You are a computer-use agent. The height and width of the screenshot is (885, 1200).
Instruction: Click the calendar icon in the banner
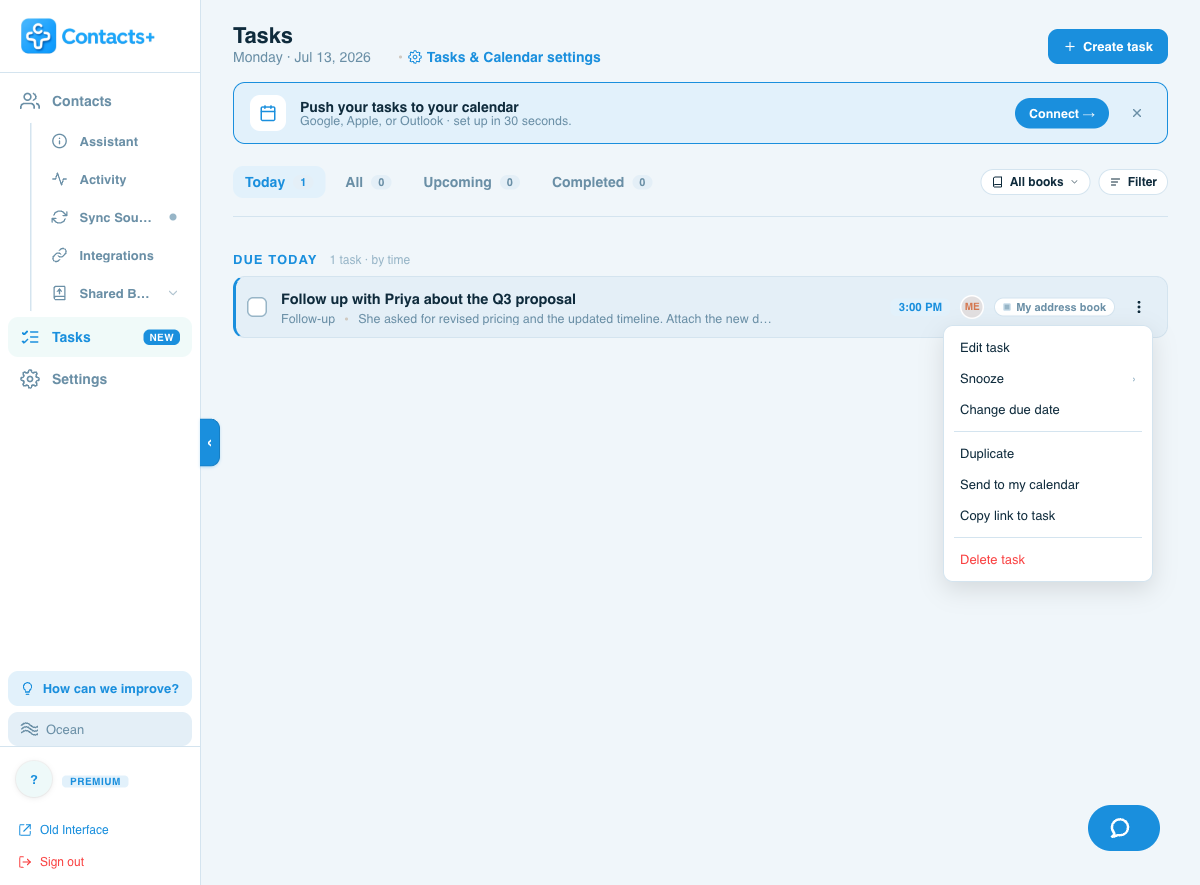(x=268, y=113)
